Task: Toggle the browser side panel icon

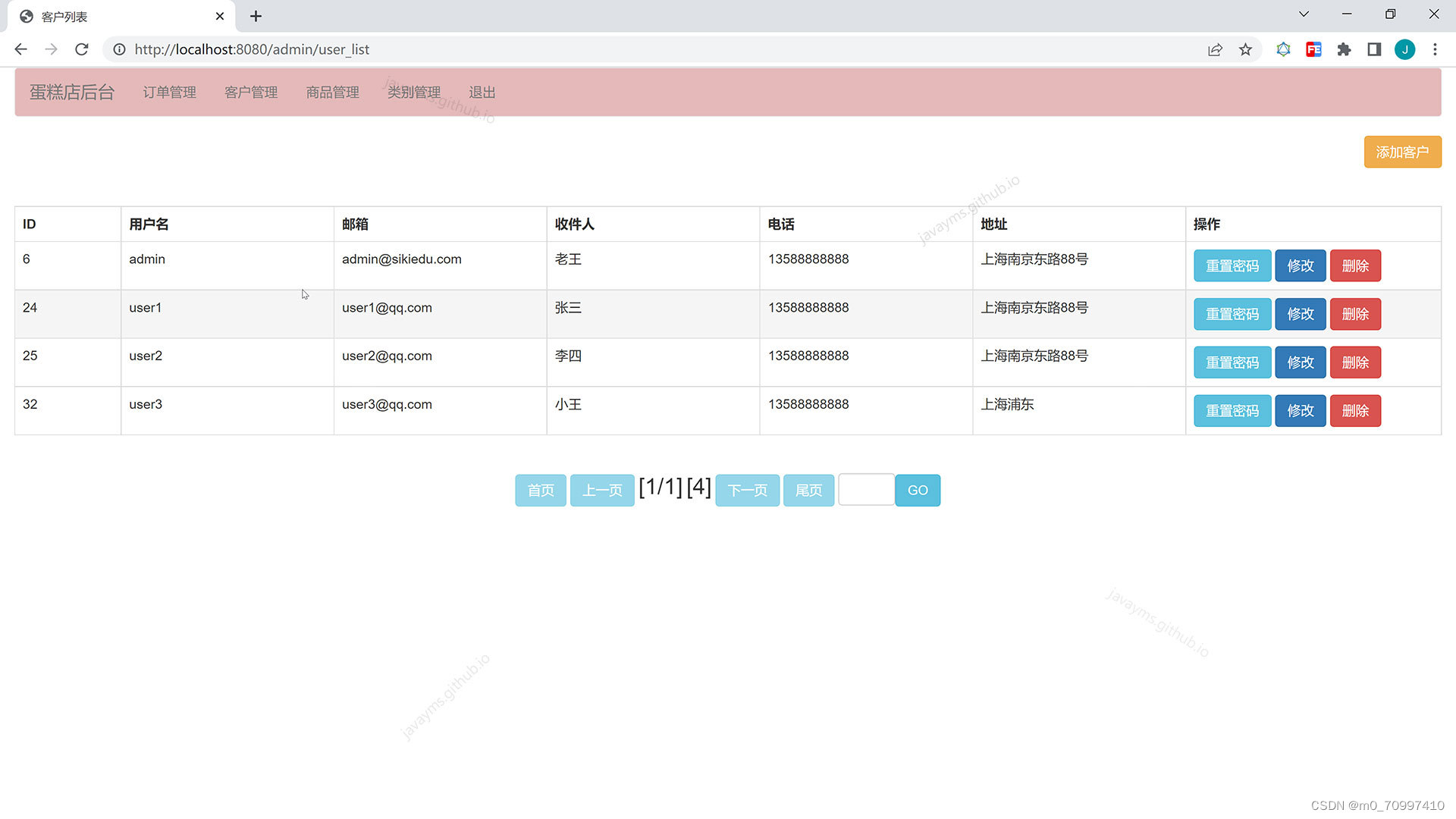Action: (x=1374, y=49)
